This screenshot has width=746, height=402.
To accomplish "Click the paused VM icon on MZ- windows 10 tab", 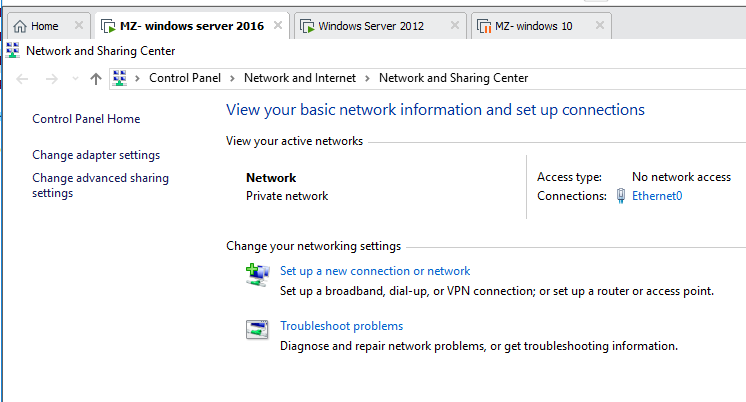I will point(484,26).
